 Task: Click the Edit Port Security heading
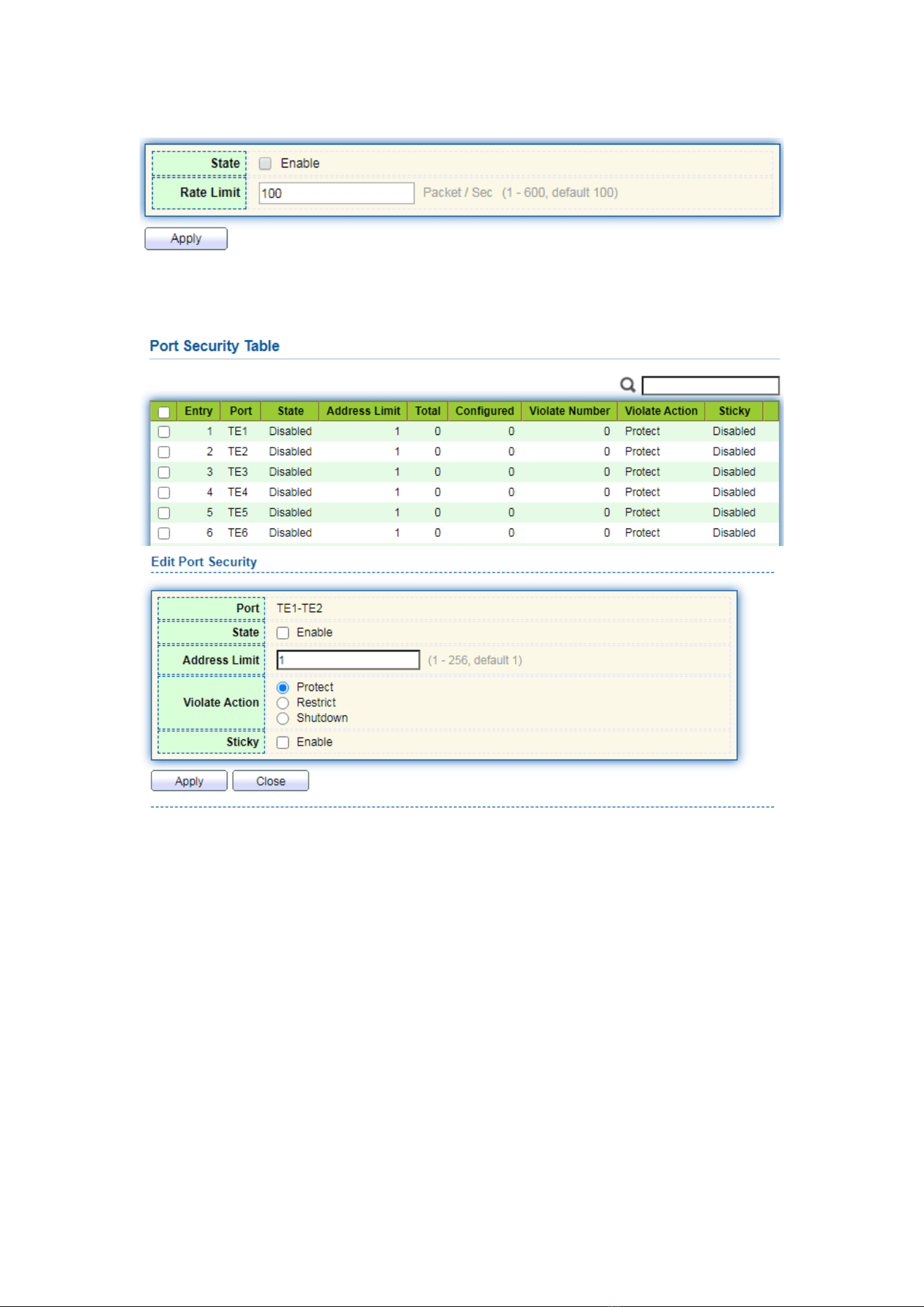[204, 562]
